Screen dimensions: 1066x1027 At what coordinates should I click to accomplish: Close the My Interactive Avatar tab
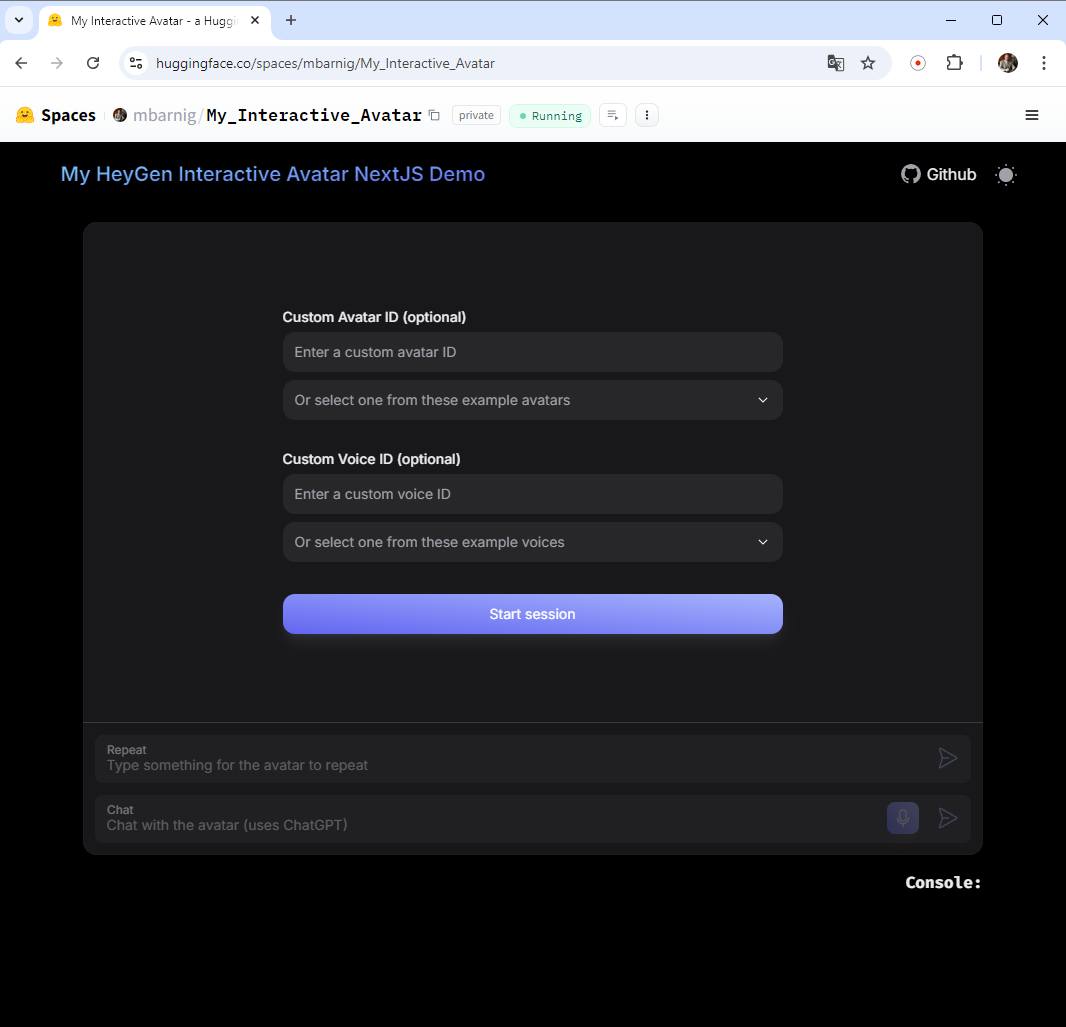coord(255,20)
